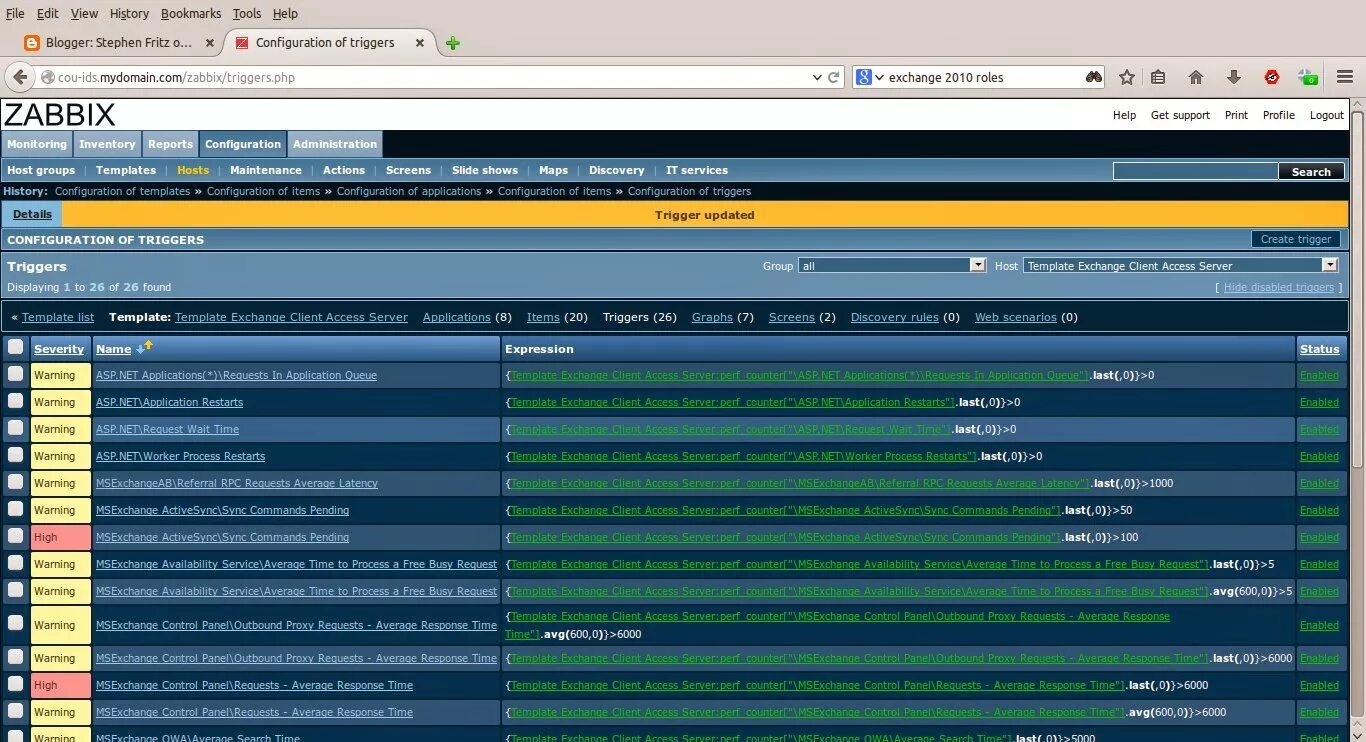Close the Configuration of triggers tab
Viewport: 1366px width, 742px height.
click(420, 43)
